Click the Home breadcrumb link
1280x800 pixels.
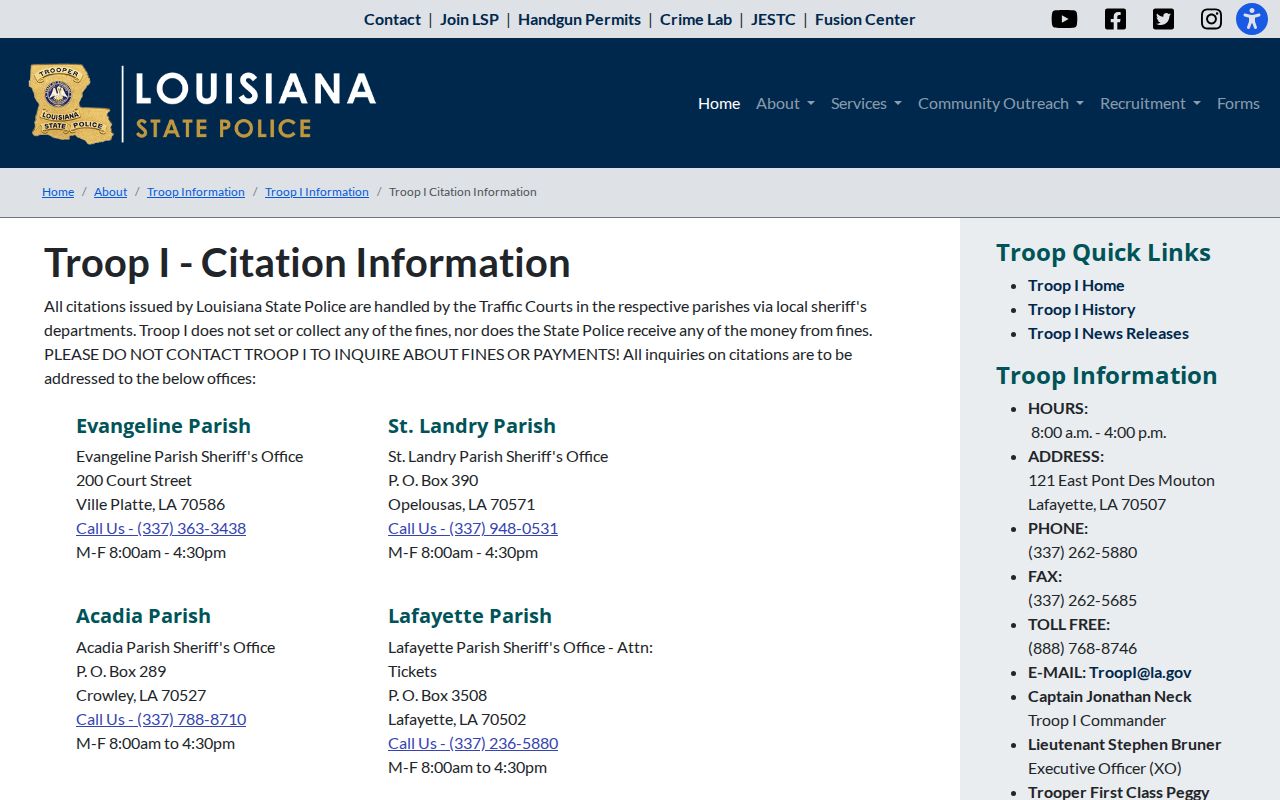[x=58, y=192]
